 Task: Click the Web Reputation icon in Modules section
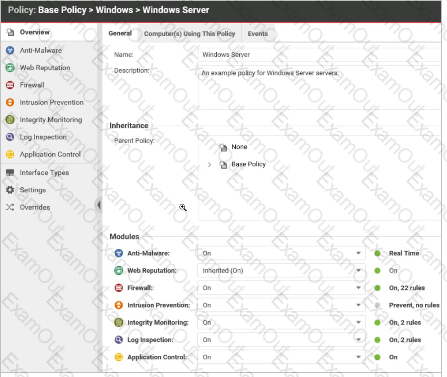click(119, 270)
